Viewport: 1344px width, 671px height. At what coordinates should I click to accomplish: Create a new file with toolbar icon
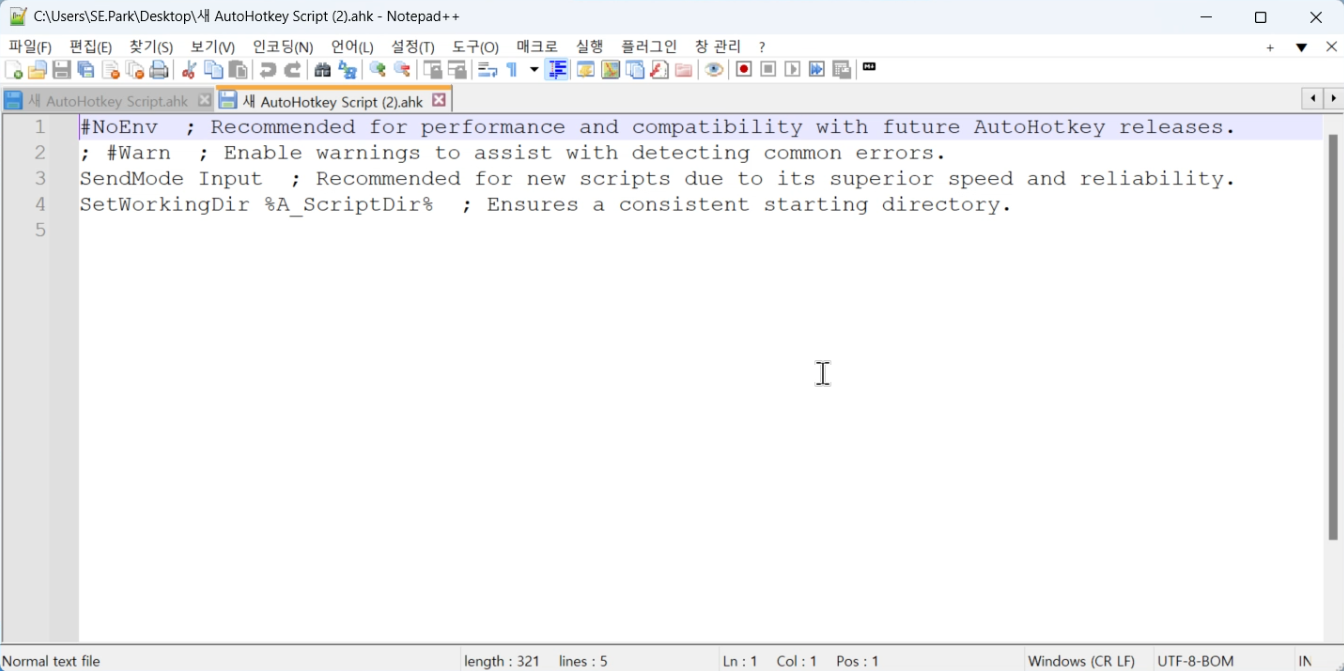(14, 70)
